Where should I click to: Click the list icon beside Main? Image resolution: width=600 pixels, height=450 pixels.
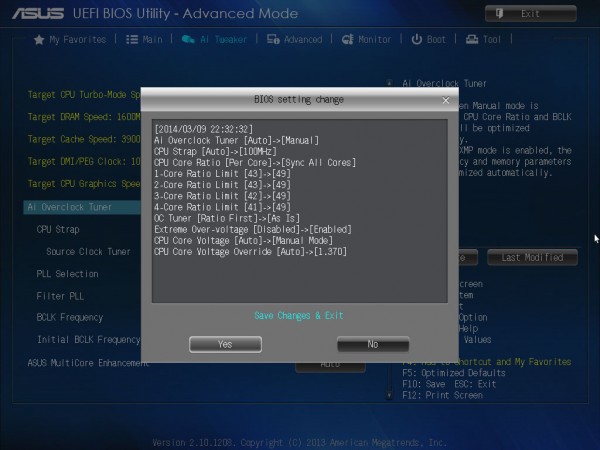point(132,39)
